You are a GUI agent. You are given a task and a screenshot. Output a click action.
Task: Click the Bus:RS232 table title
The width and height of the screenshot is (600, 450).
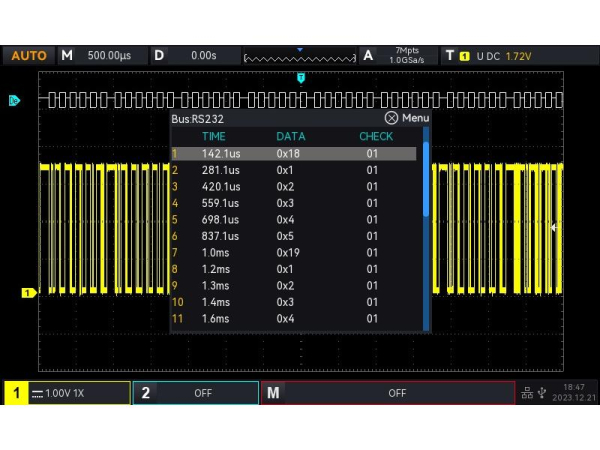(x=197, y=119)
